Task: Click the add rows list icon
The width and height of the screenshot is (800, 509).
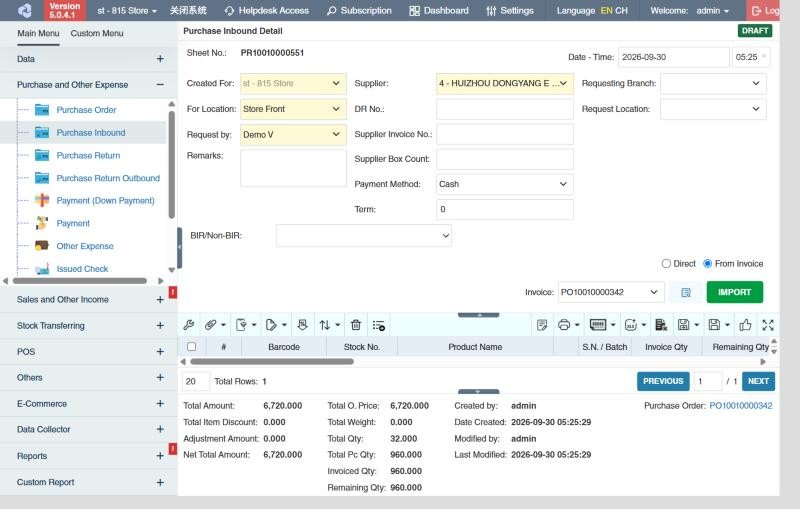Action: pyautogui.click(x=379, y=325)
